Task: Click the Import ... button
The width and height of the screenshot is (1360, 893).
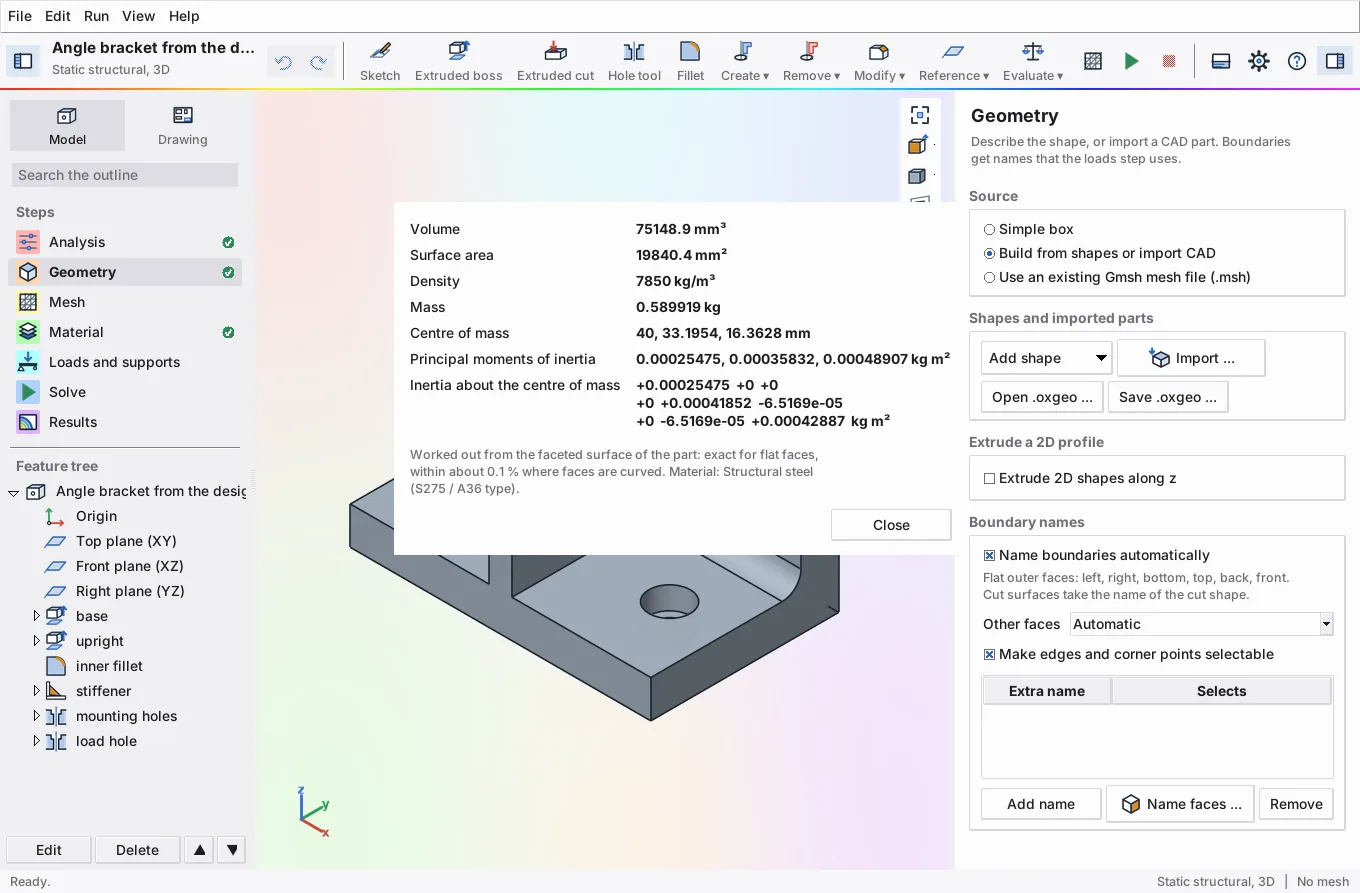Action: point(1191,358)
